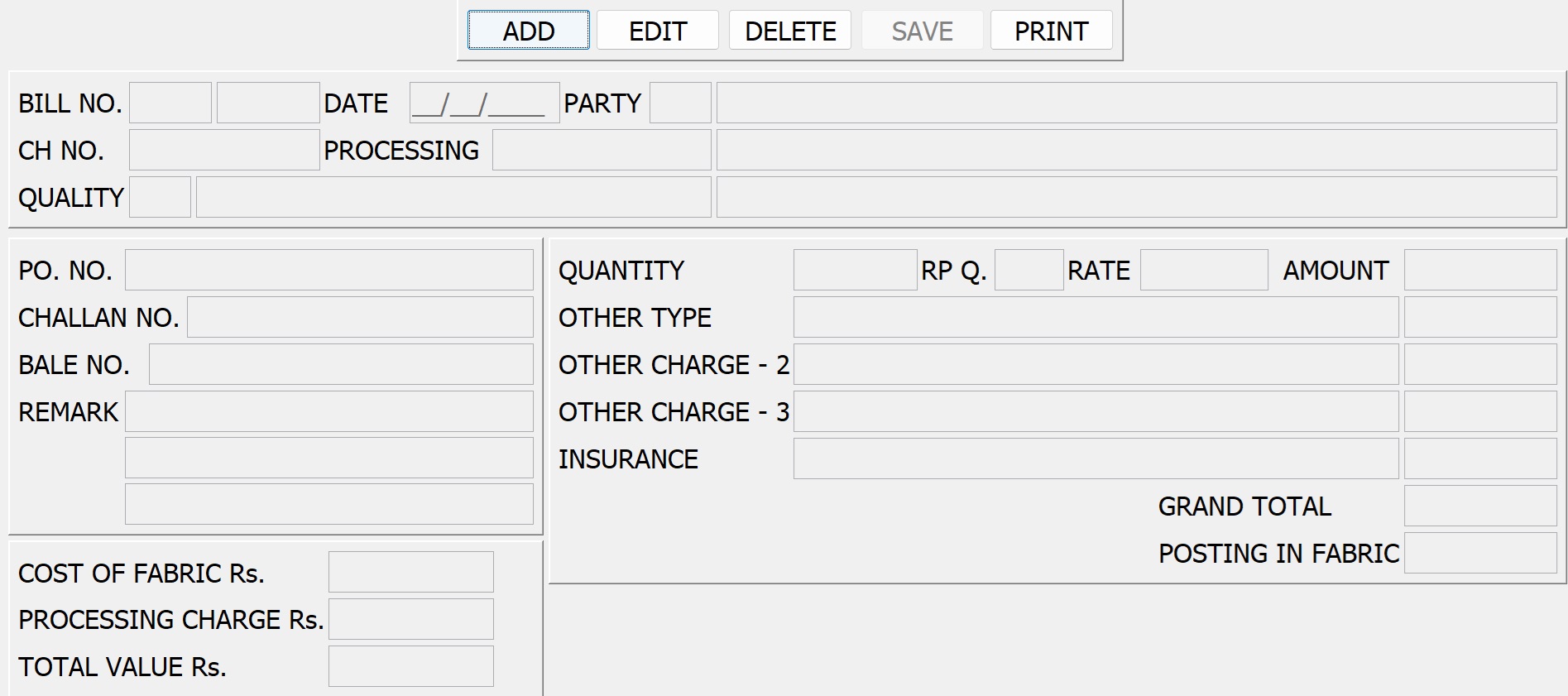The image size is (1568, 696).
Task: Click the PROCESSING code field
Action: [x=602, y=151]
